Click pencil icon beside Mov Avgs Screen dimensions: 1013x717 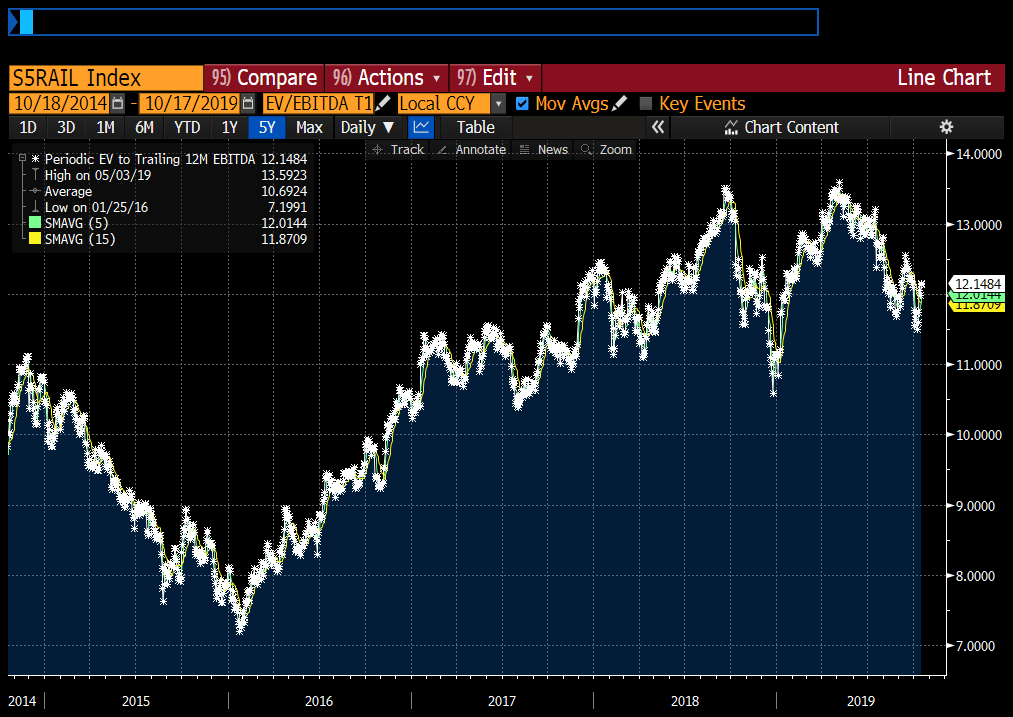coord(620,103)
